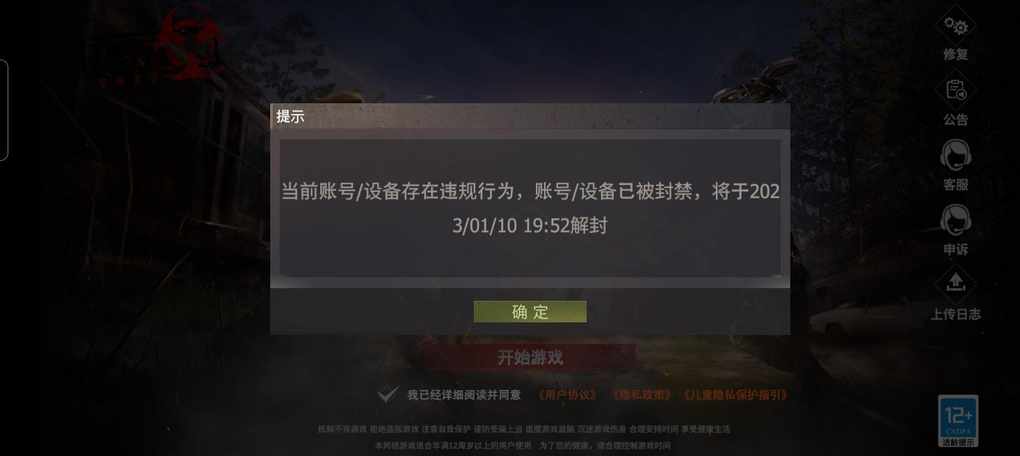Viewport: 1020px width, 456px height.
Task: Click the red 开始游戏 start game button
Action: click(x=530, y=357)
